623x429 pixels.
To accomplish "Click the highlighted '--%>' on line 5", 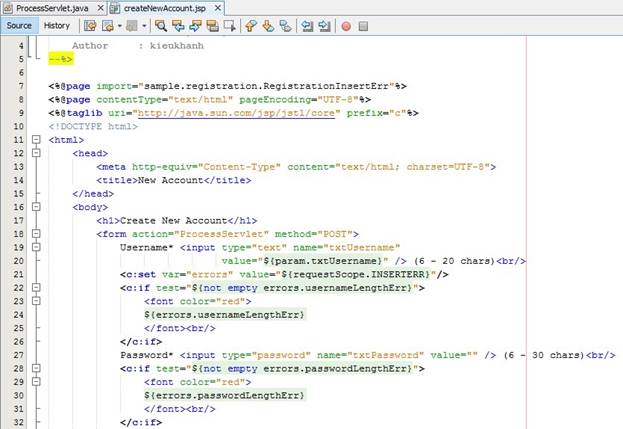I will click(61, 59).
